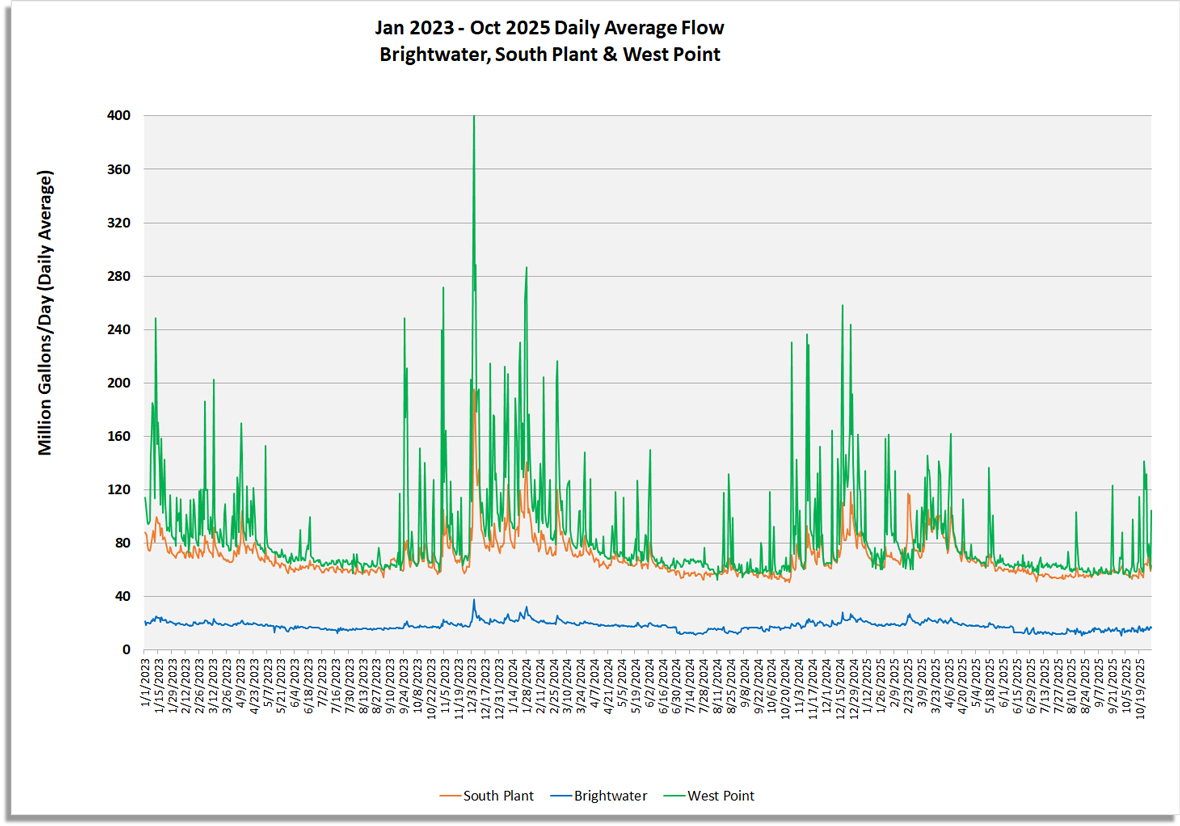Viewport: 1180px width, 826px height.
Task: Click the tallest West Point peak near 12/3/2023
Action: pos(473,118)
